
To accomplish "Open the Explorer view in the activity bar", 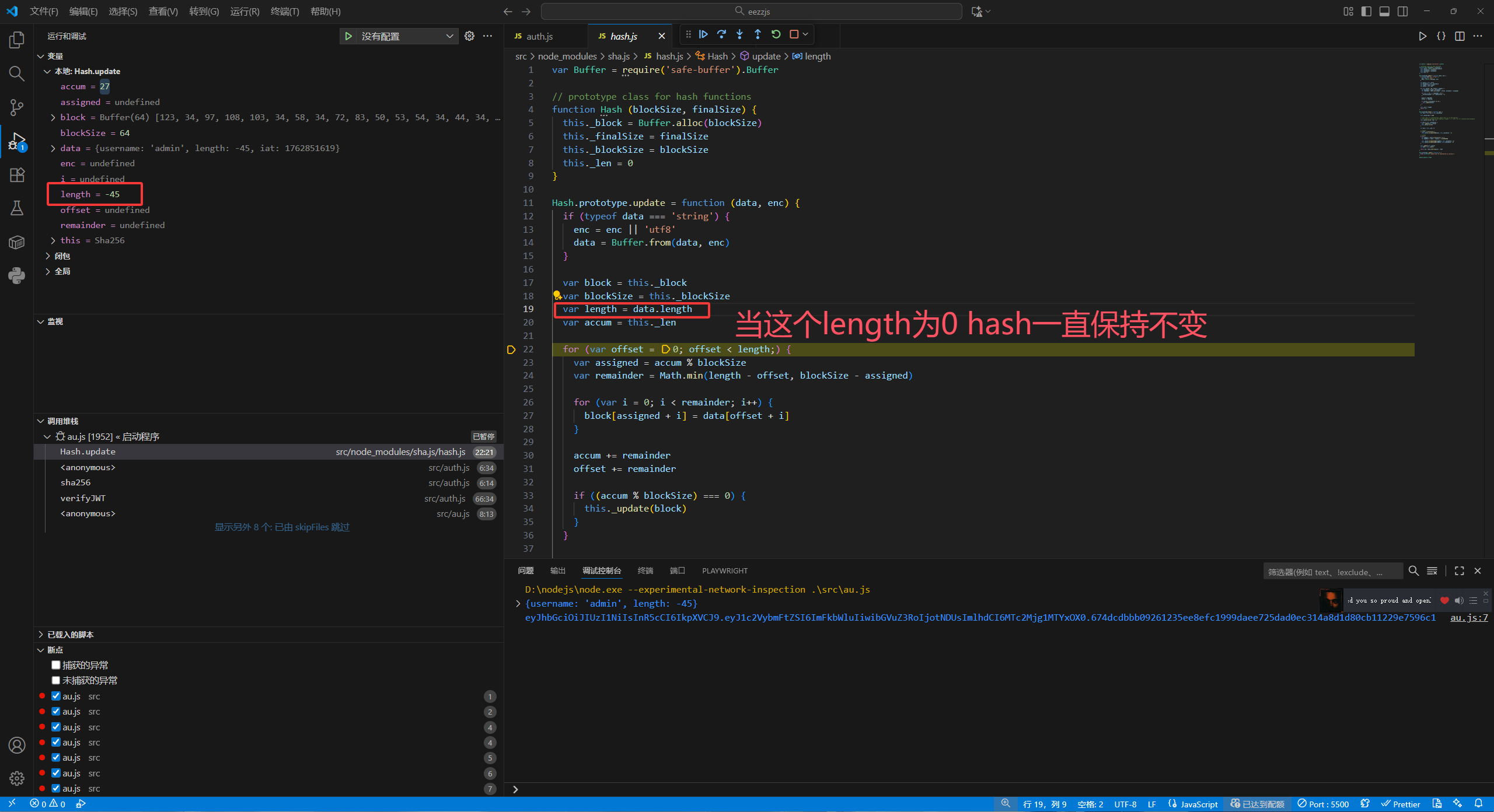I will 16,40.
